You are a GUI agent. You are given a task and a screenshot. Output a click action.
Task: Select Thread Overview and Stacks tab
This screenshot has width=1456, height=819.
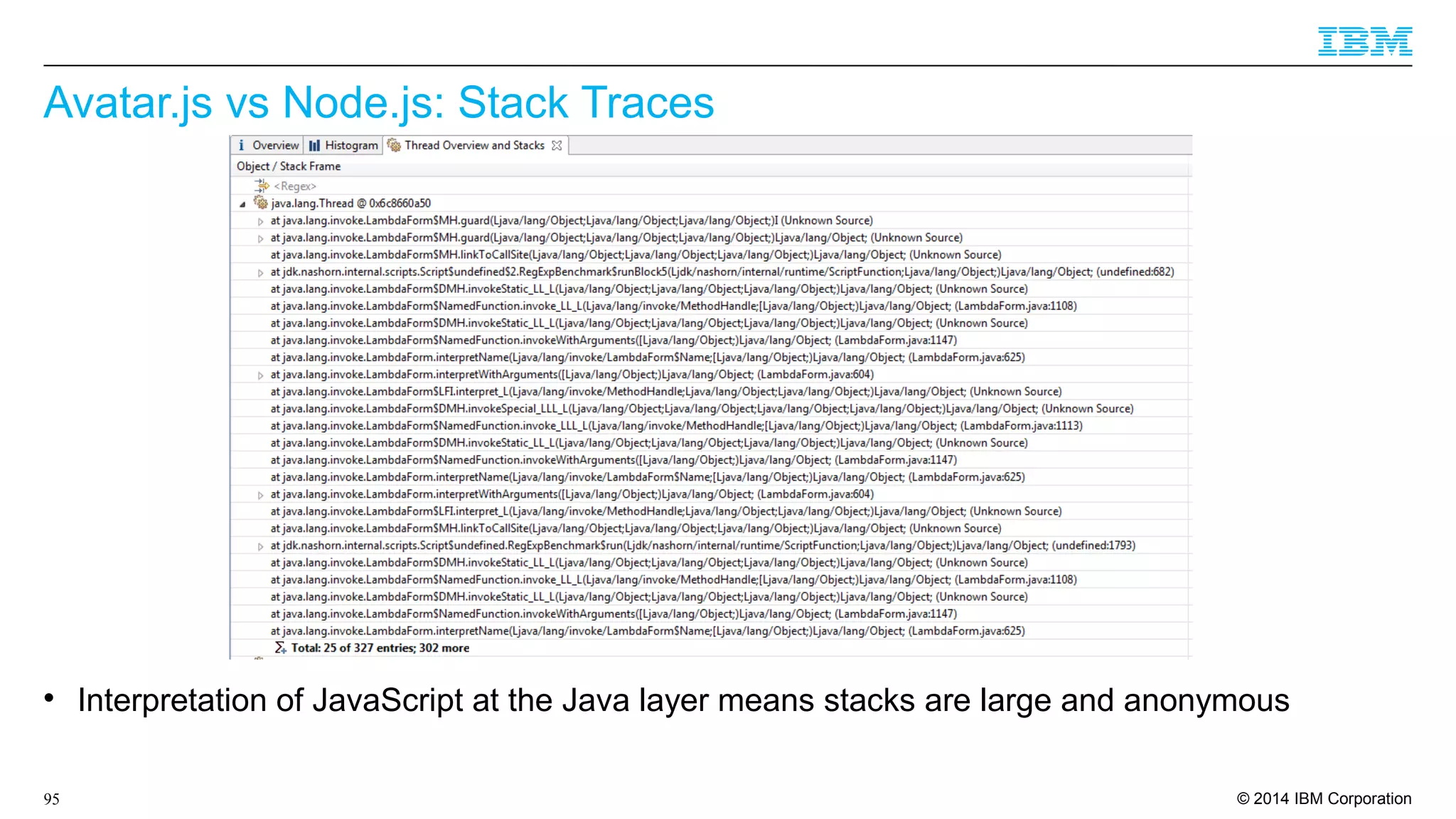coord(474,145)
